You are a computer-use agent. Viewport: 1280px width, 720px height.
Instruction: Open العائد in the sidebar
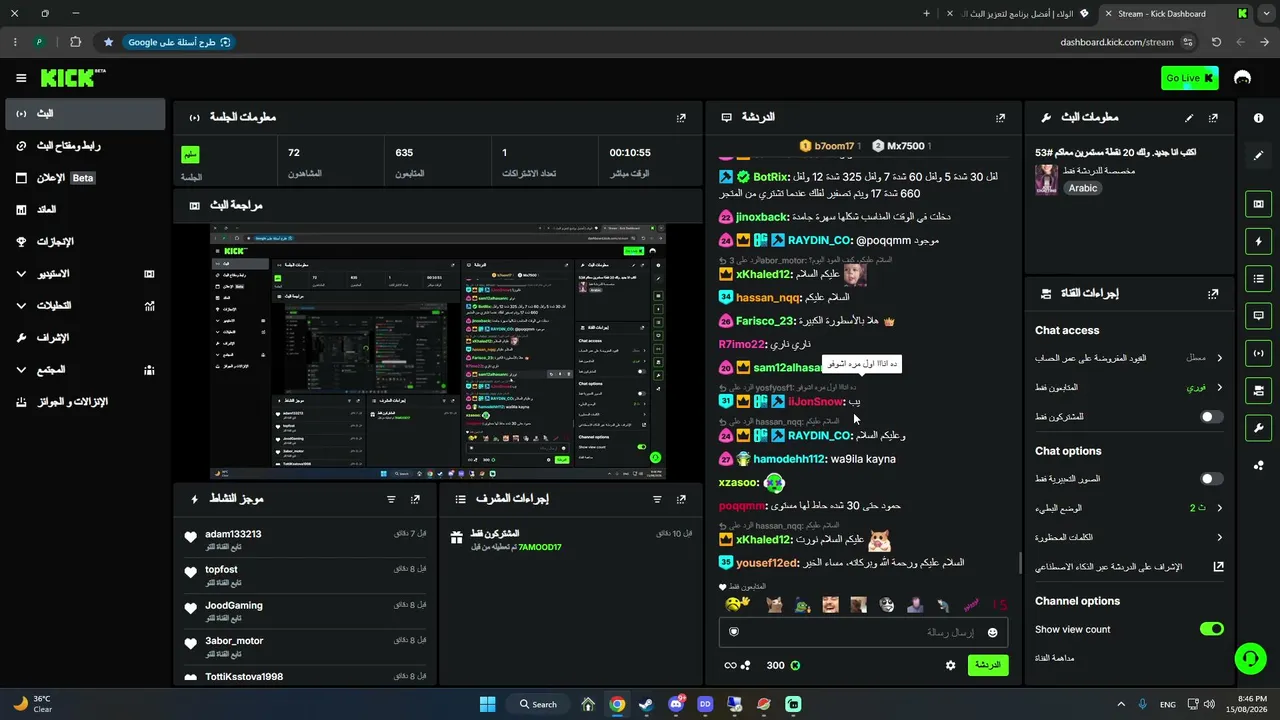tap(85, 210)
